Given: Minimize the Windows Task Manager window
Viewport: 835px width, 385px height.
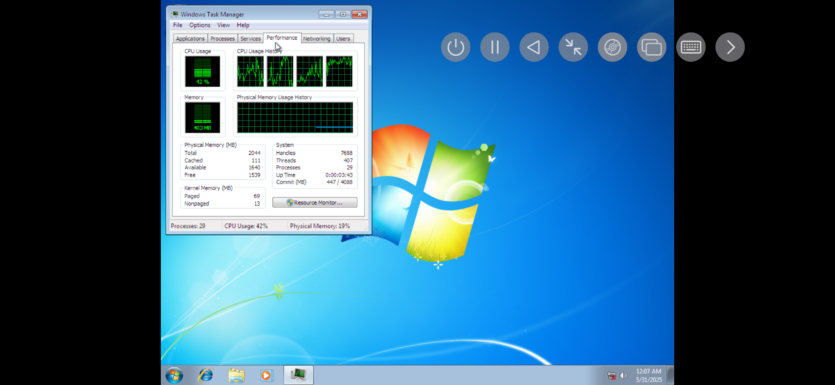Looking at the screenshot, I should pyautogui.click(x=326, y=14).
